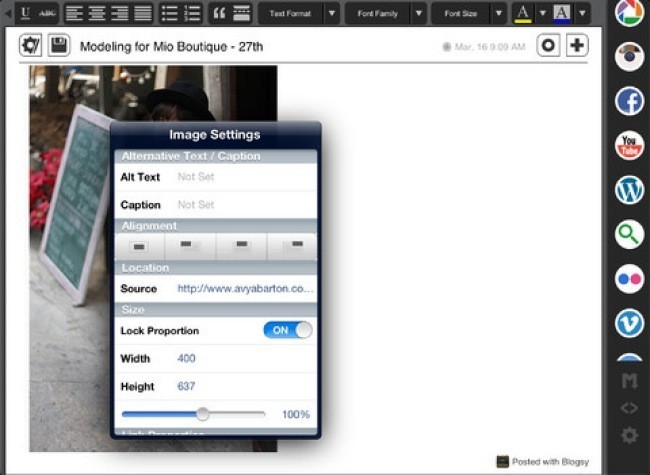This screenshot has height=475, width=650.
Task: Open Font Family dropdown arrow
Action: coord(419,13)
